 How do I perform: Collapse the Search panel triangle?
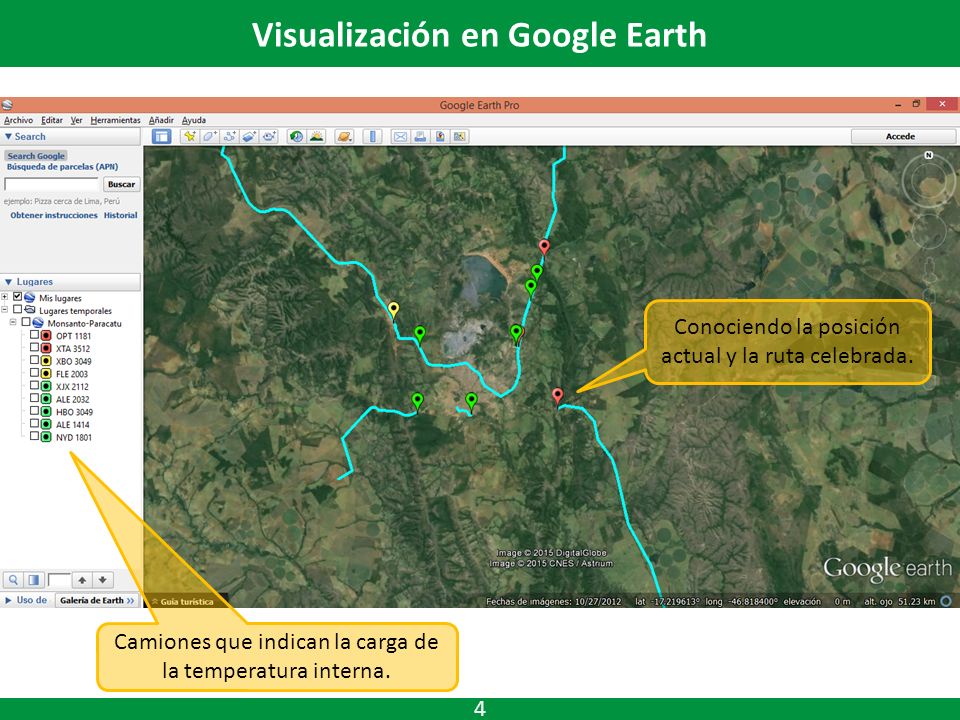click(x=8, y=137)
